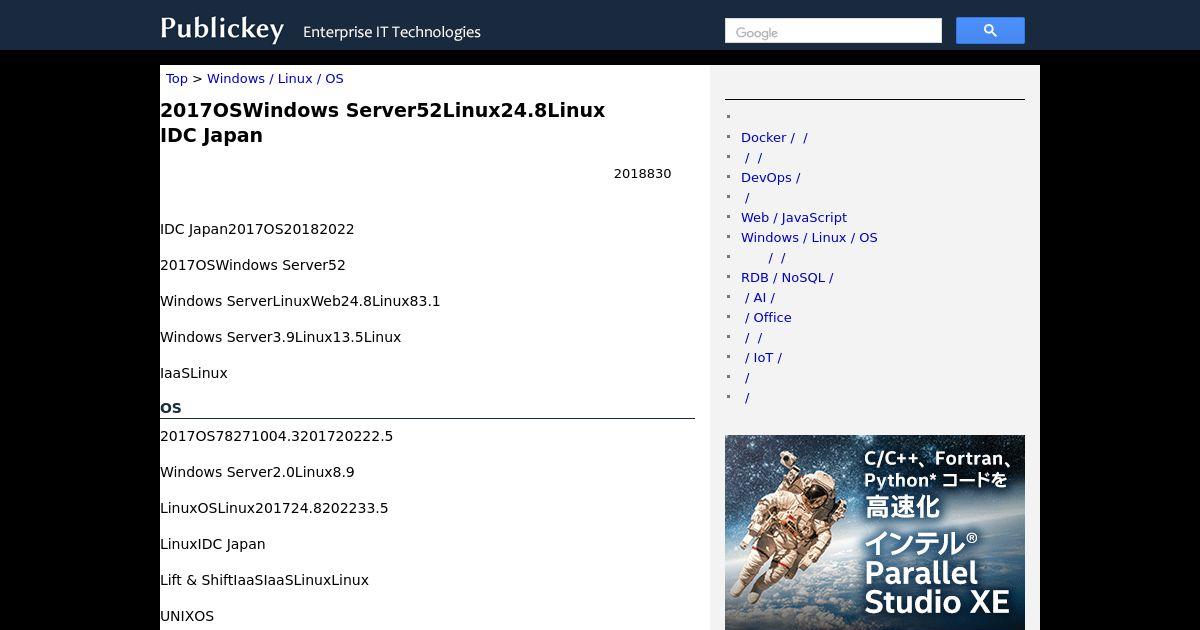Click the Enterprise IT Technologies tagline
This screenshot has height=630, width=1200.
click(392, 32)
